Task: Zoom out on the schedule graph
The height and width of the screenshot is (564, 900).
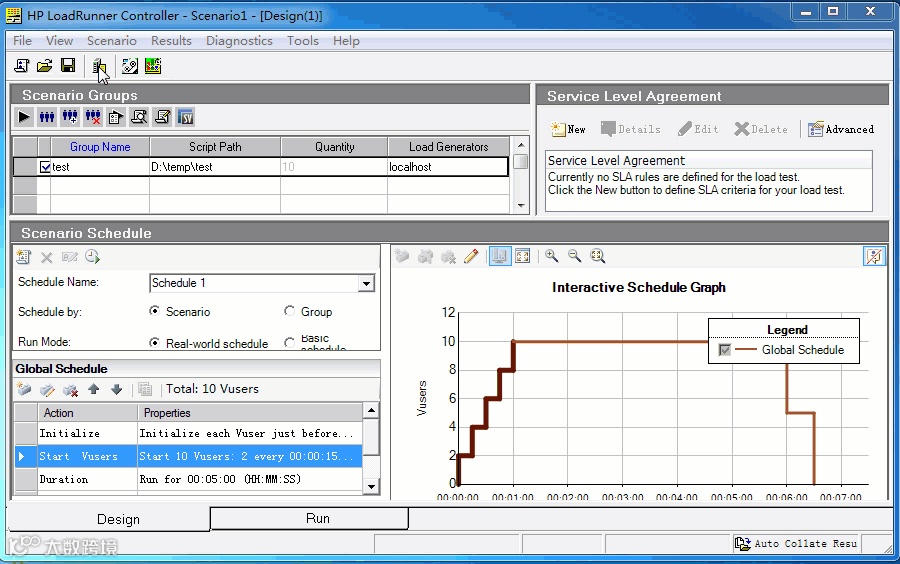Action: 575,256
